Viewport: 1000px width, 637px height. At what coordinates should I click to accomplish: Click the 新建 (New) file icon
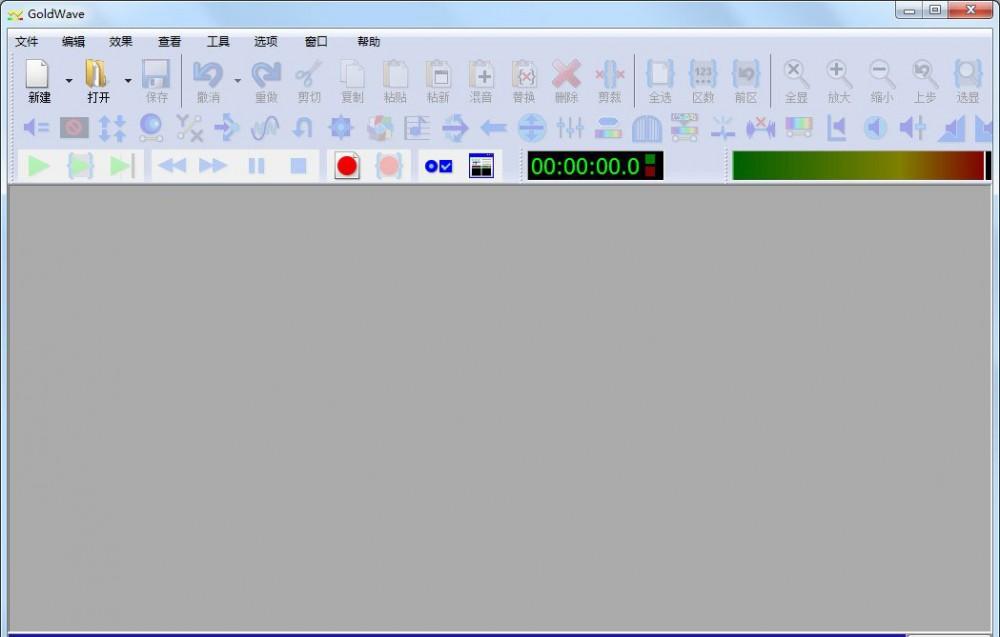38,75
